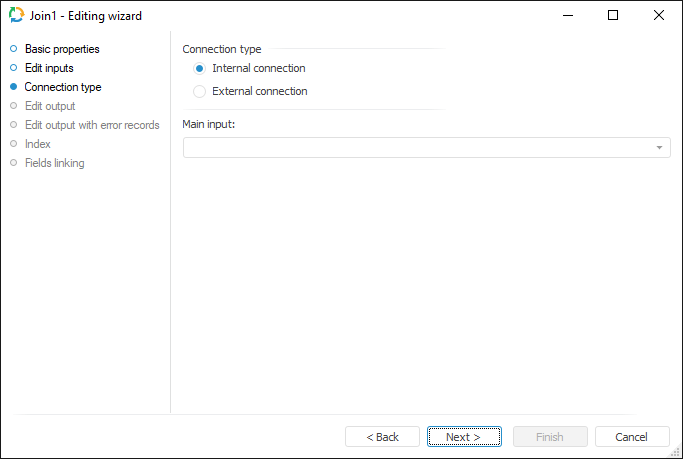Viewport: 683px width, 459px height.
Task: Go to Basic properties step
Action: (x=62, y=49)
